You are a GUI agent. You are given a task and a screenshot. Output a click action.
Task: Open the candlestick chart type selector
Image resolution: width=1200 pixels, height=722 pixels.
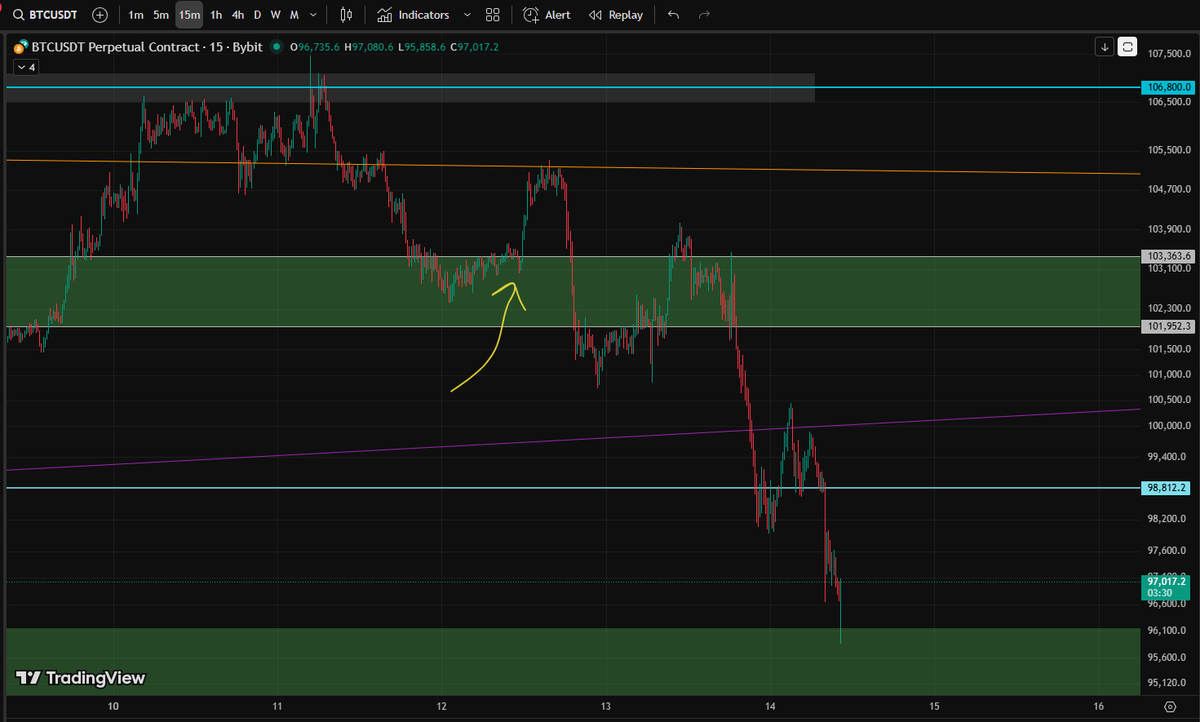[346, 15]
